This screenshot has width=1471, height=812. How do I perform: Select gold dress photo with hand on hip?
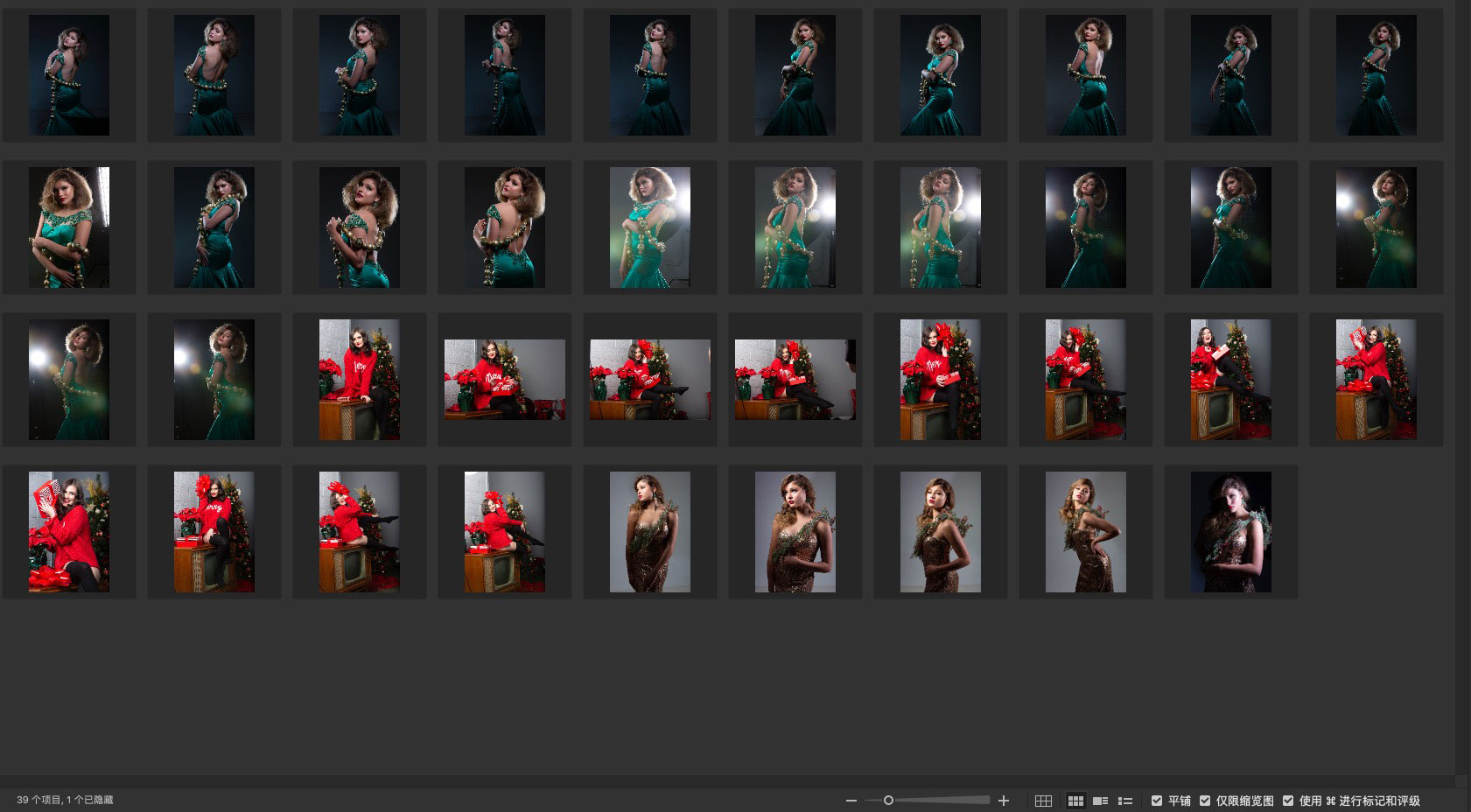point(1085,532)
